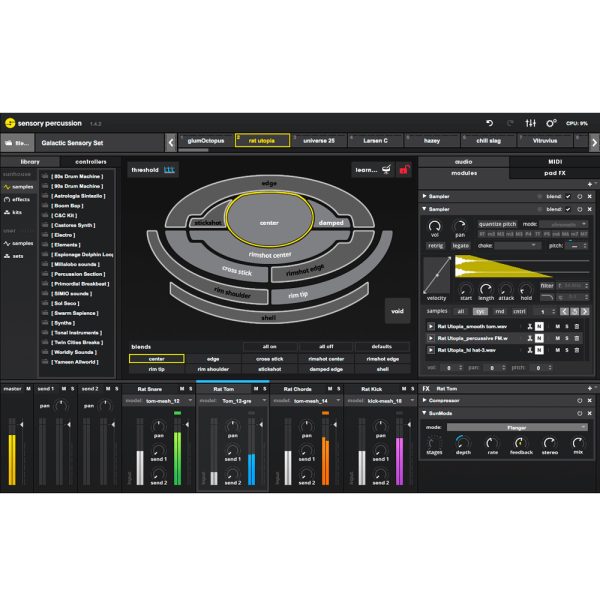Switch to the pad FX tab
This screenshot has width=600, height=600.
click(x=555, y=173)
